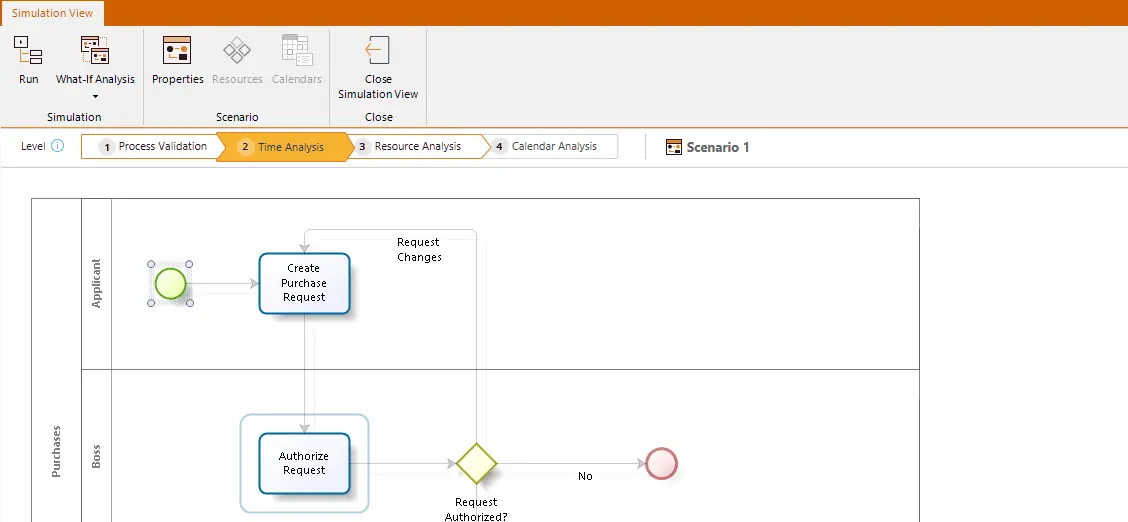Switch to Resource Analysis level

click(417, 147)
